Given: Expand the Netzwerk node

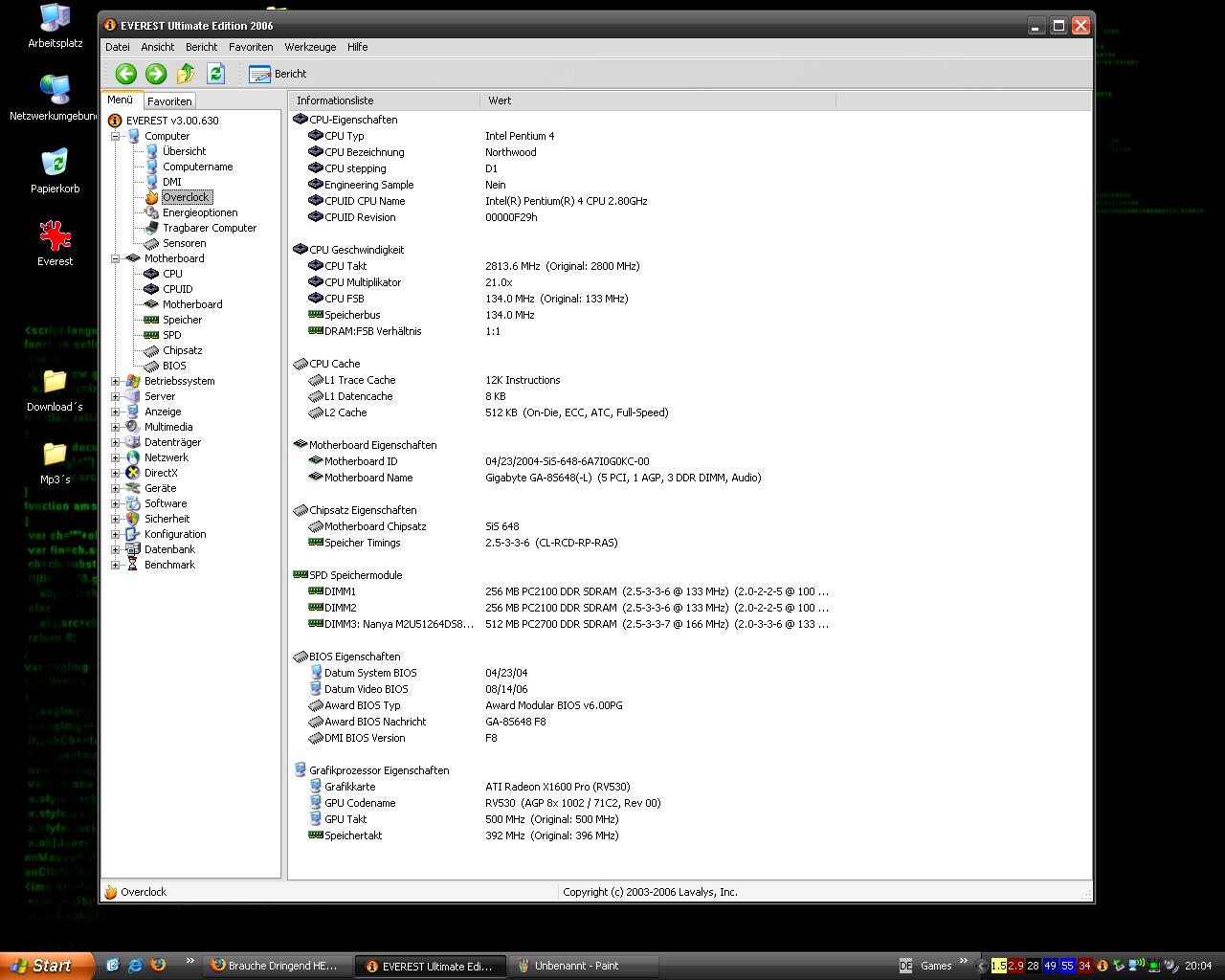Looking at the screenshot, I should pos(116,457).
